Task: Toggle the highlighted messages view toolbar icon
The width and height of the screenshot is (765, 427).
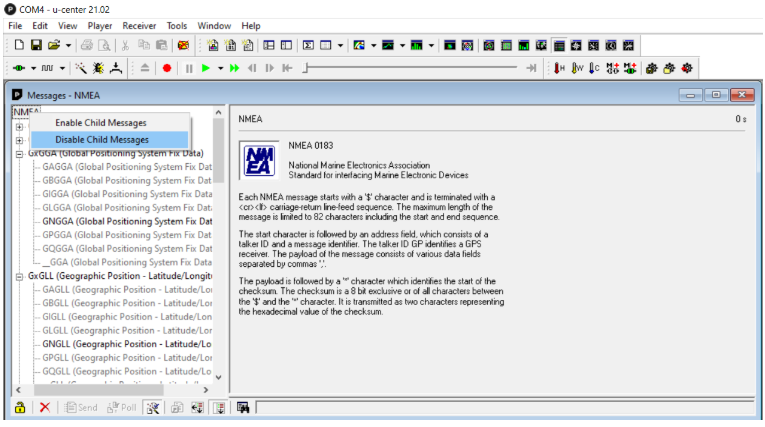Action: tap(559, 45)
